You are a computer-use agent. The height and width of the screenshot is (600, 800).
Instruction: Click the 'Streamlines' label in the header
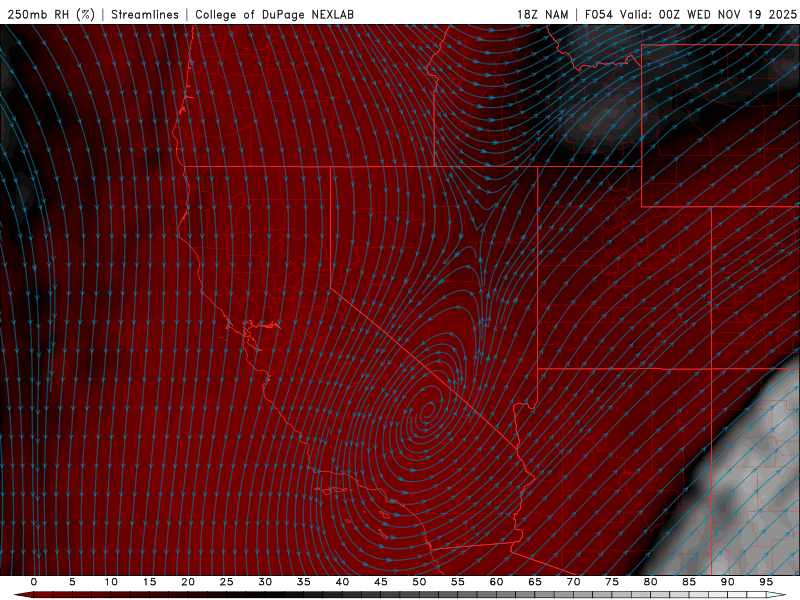[145, 14]
